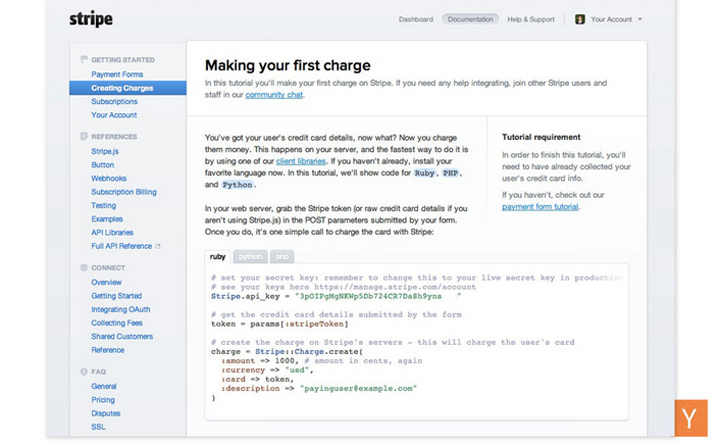Viewport: 720px width, 447px height.
Task: Click the FAQ section icon
Action: (x=84, y=372)
